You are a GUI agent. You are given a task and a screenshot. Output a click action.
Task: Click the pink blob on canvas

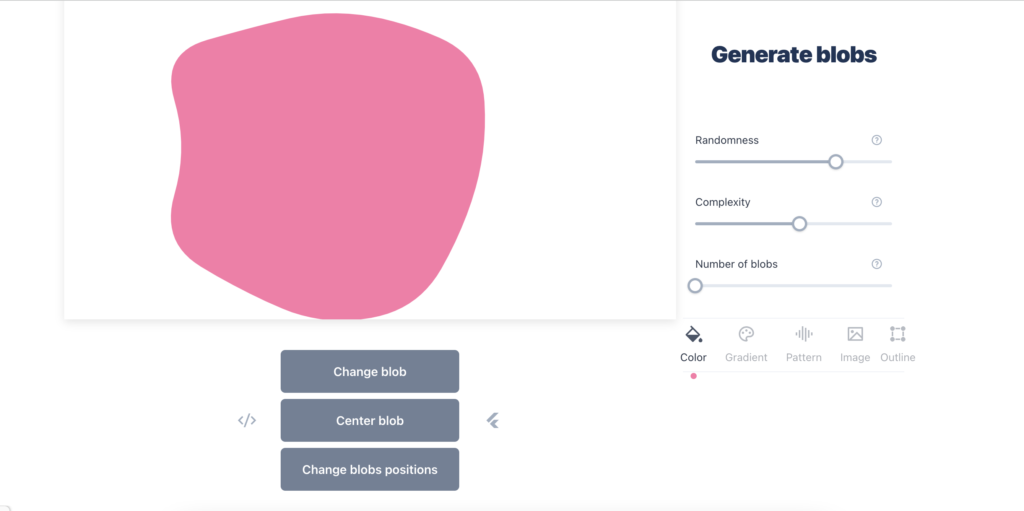tap(328, 167)
